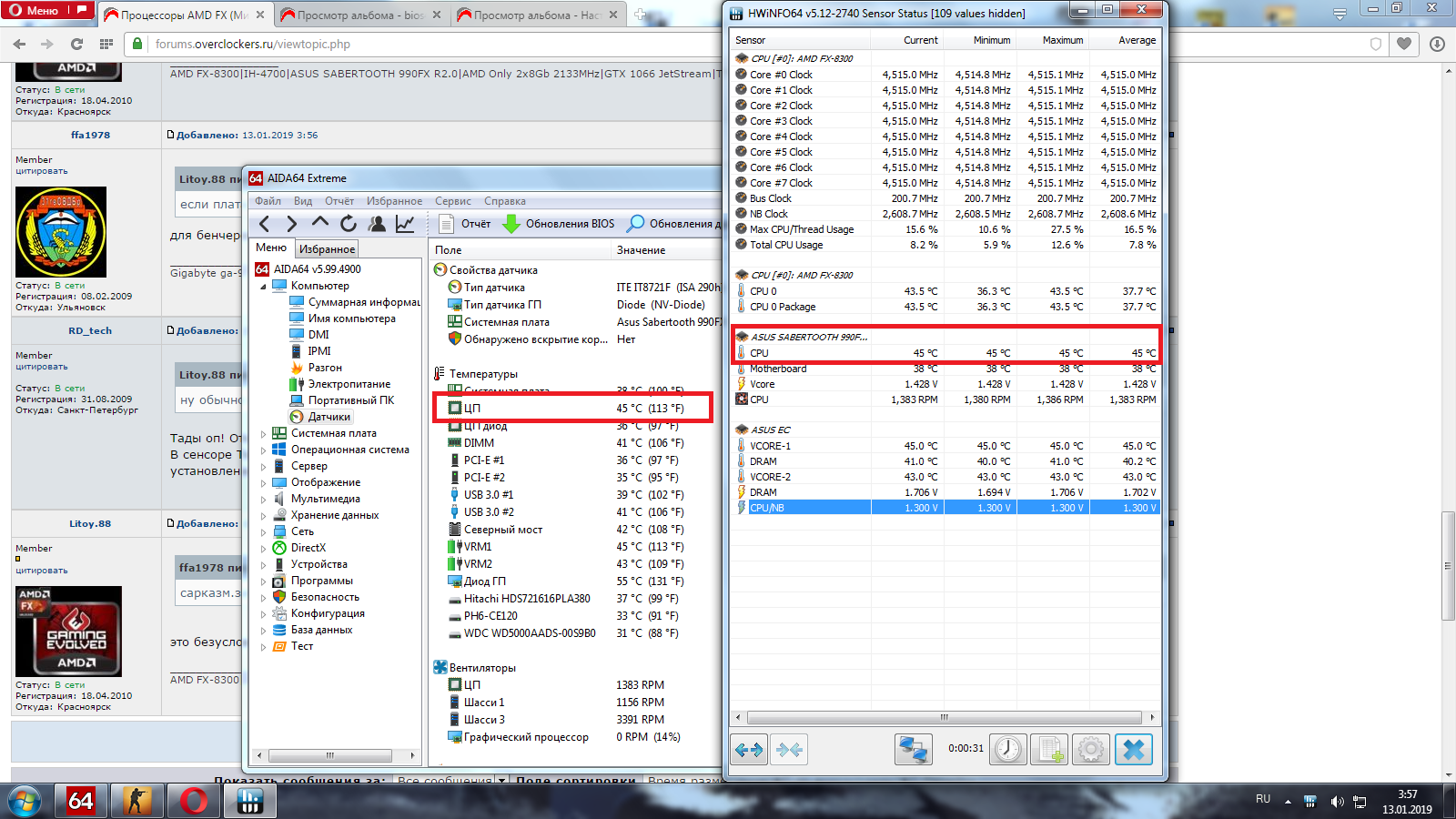Image resolution: width=1456 pixels, height=819 pixels.
Task: Click AIDA64 up-level arrow icon
Action: tap(320, 223)
